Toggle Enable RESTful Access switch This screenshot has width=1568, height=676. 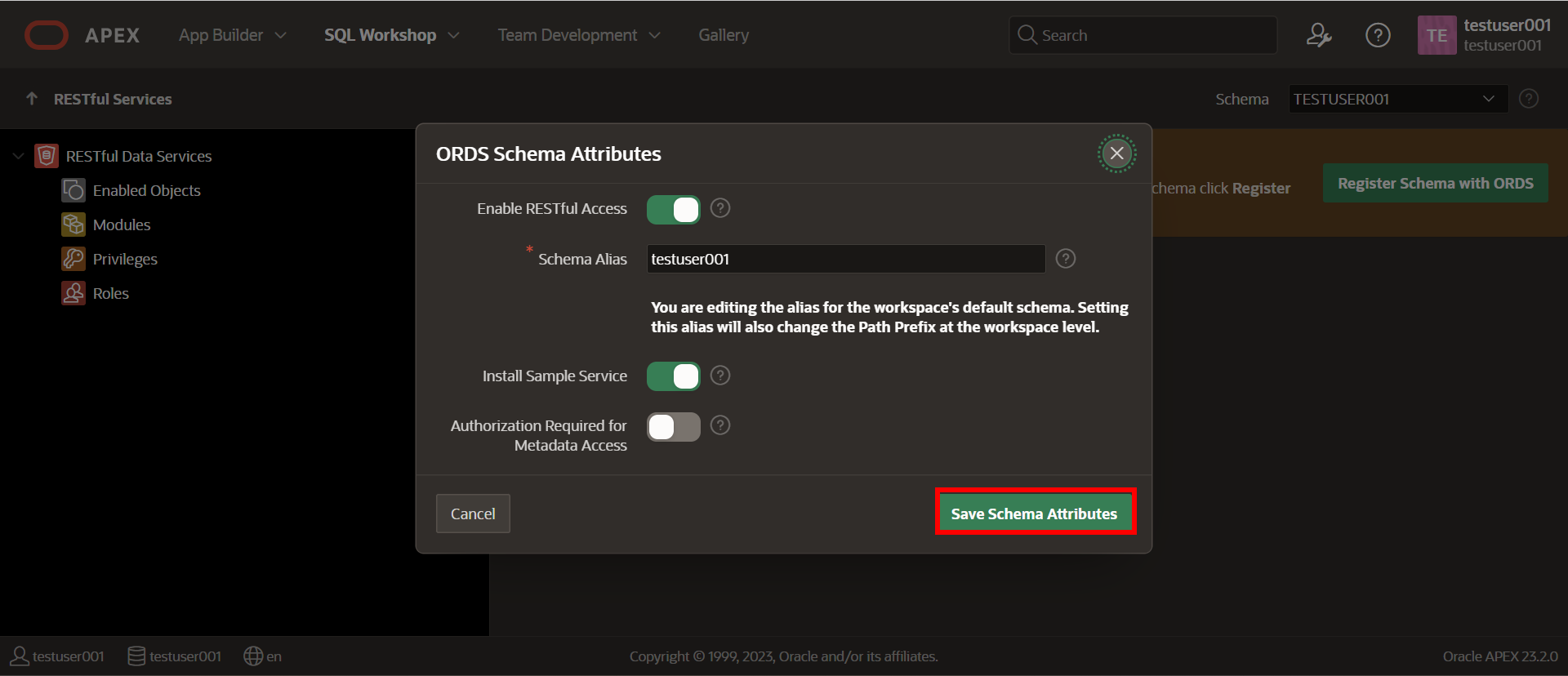pyautogui.click(x=674, y=210)
